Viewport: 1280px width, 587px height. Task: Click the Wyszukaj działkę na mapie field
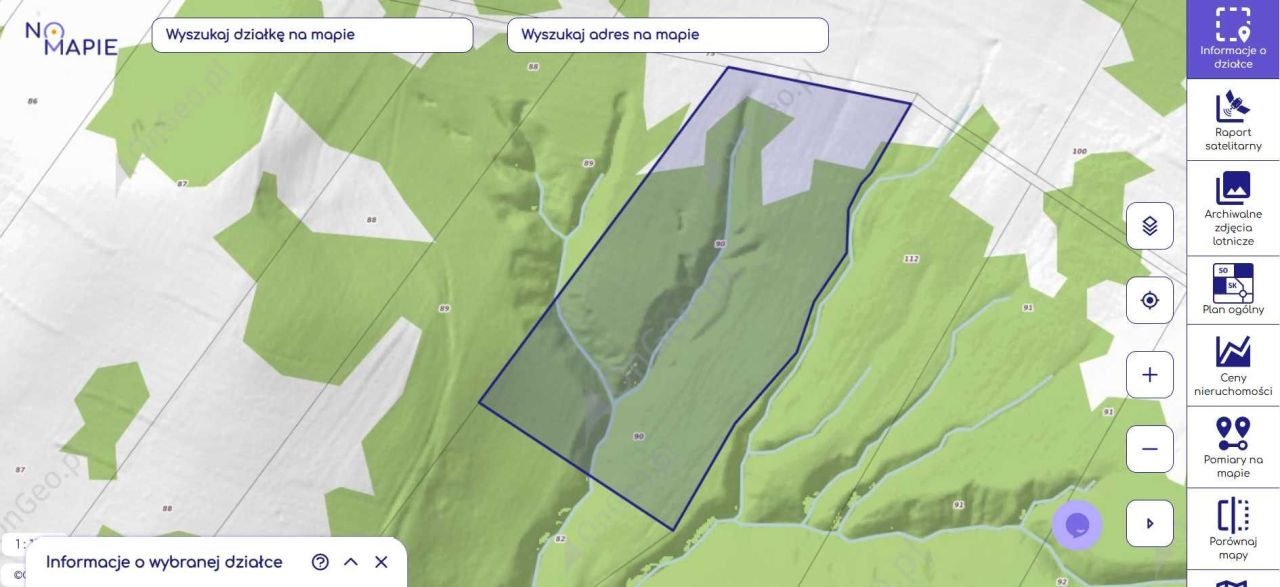(312, 35)
